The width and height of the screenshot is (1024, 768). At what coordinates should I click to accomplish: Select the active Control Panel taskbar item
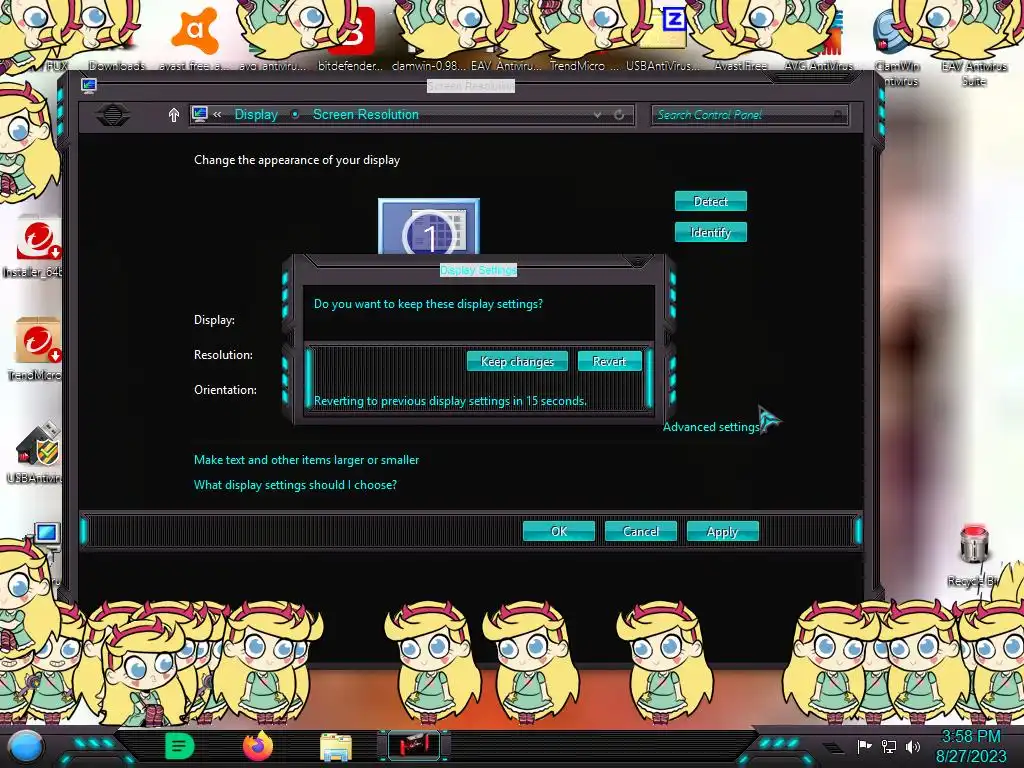[x=414, y=746]
